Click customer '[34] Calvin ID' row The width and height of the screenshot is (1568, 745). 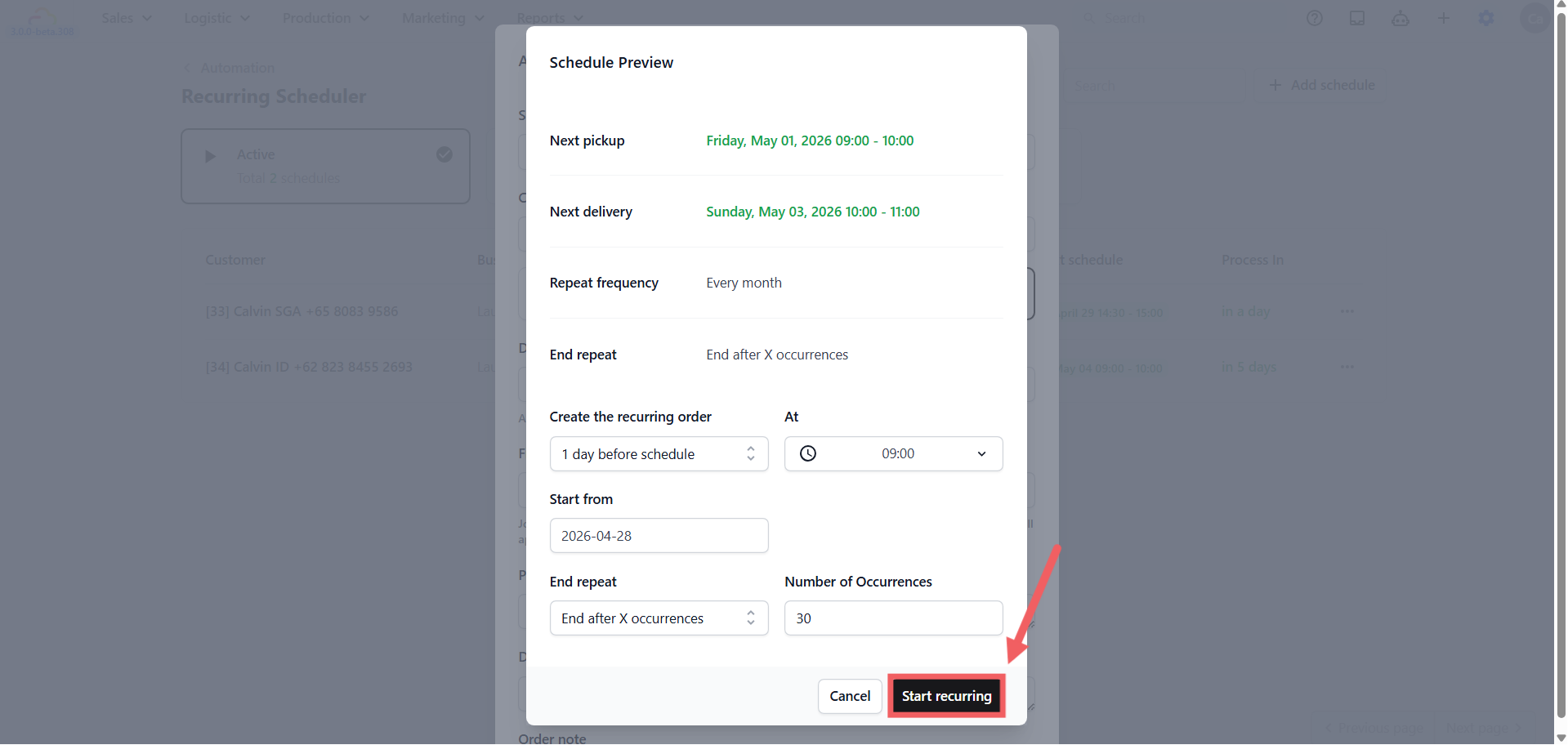tap(309, 367)
